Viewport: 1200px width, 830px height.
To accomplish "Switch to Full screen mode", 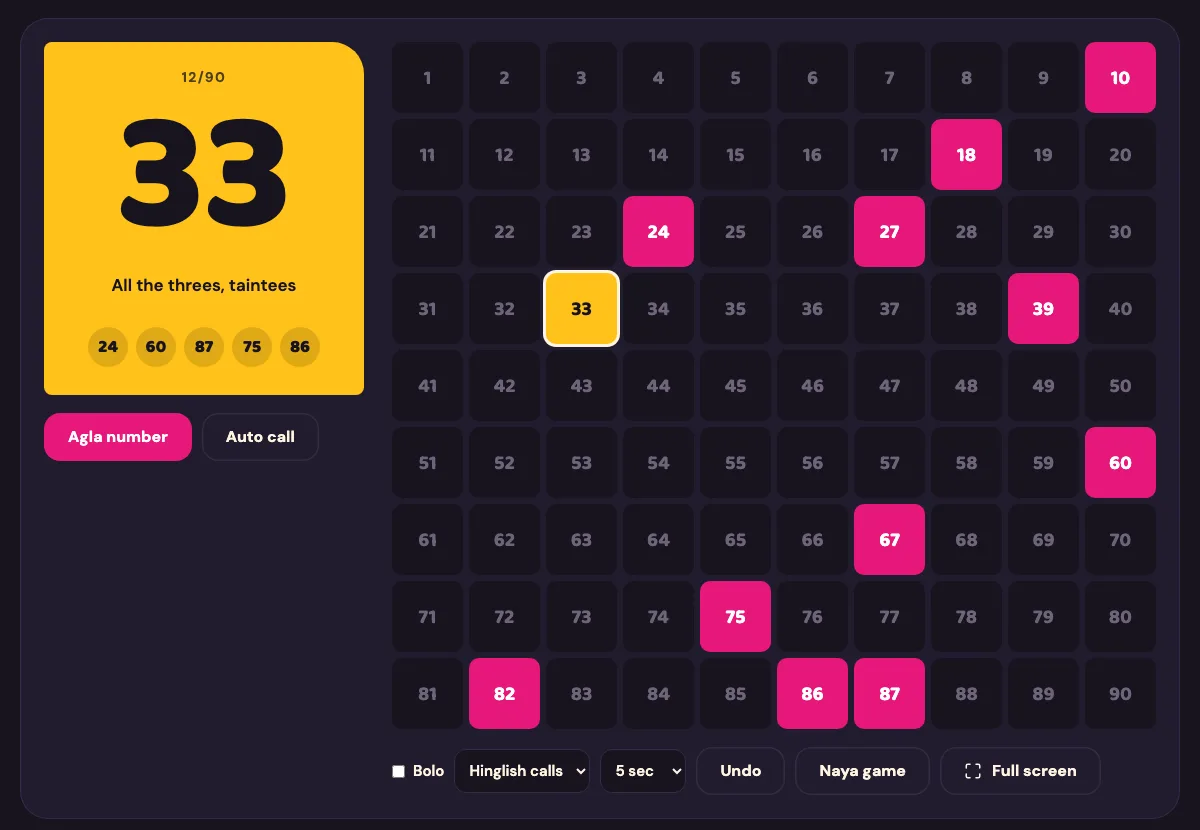I will point(1020,771).
